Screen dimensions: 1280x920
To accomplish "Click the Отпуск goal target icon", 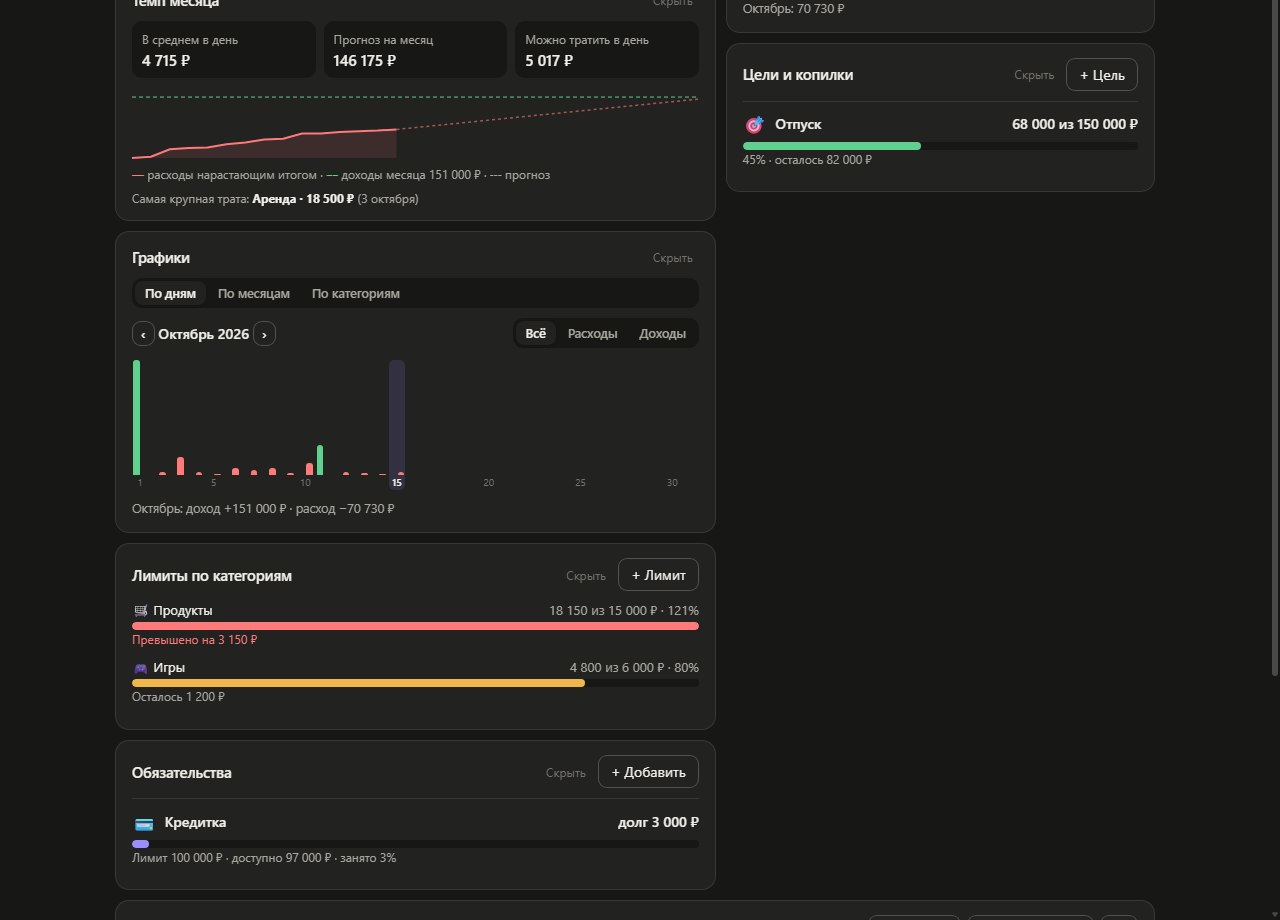I will (x=754, y=125).
